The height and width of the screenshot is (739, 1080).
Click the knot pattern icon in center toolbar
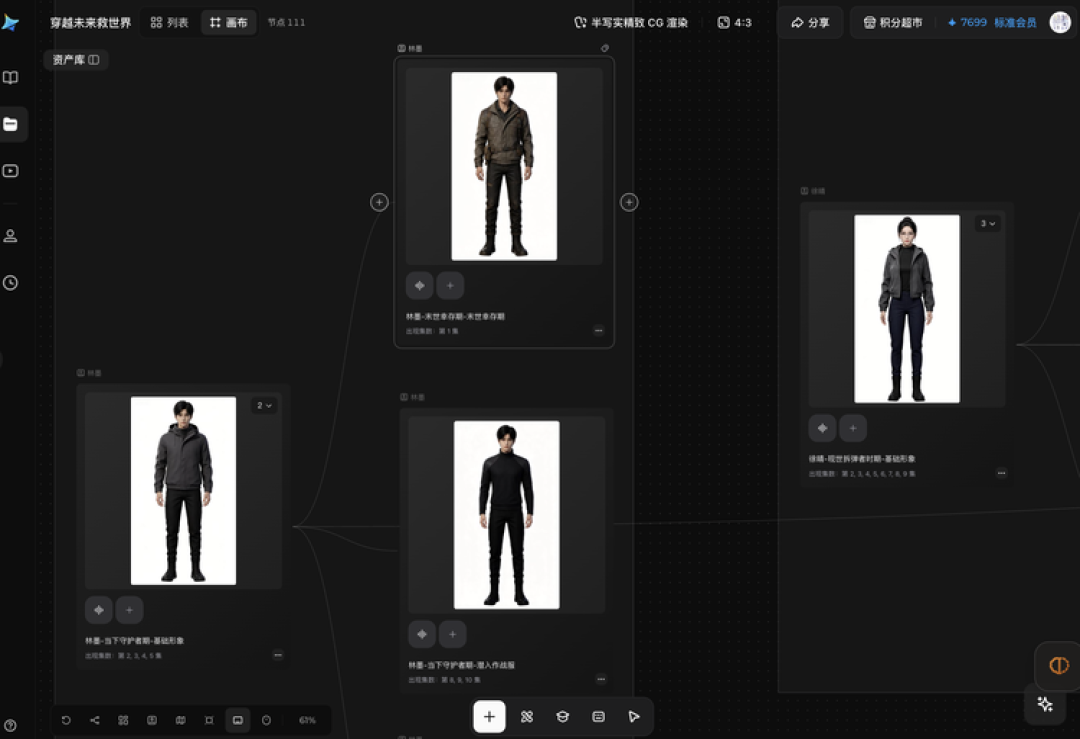point(527,717)
